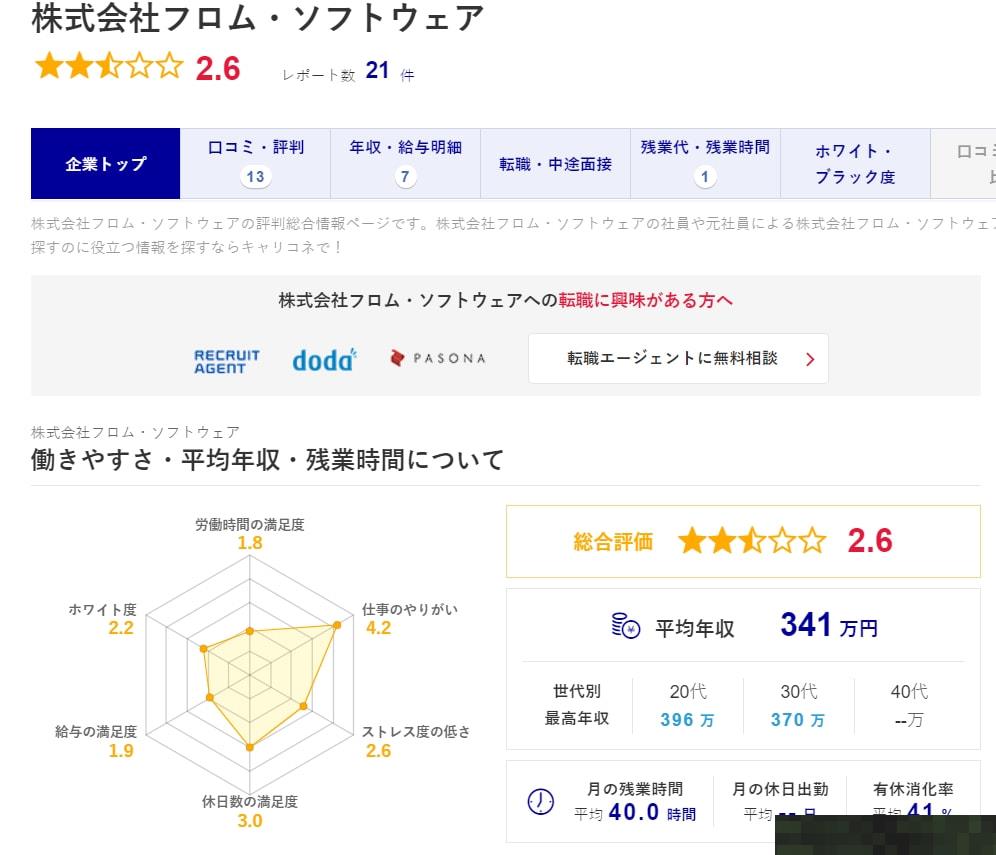
Task: Click the 総合評価 2.6 rating box
Action: tap(743, 541)
